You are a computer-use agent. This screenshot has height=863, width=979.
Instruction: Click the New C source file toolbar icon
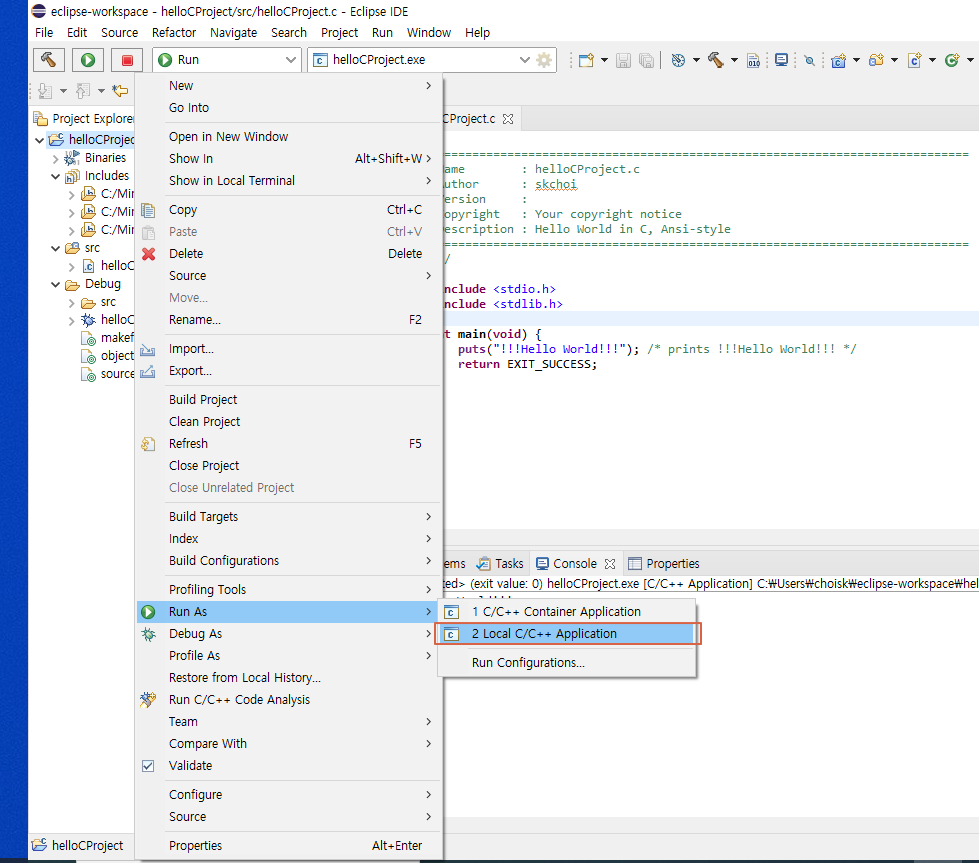915,60
